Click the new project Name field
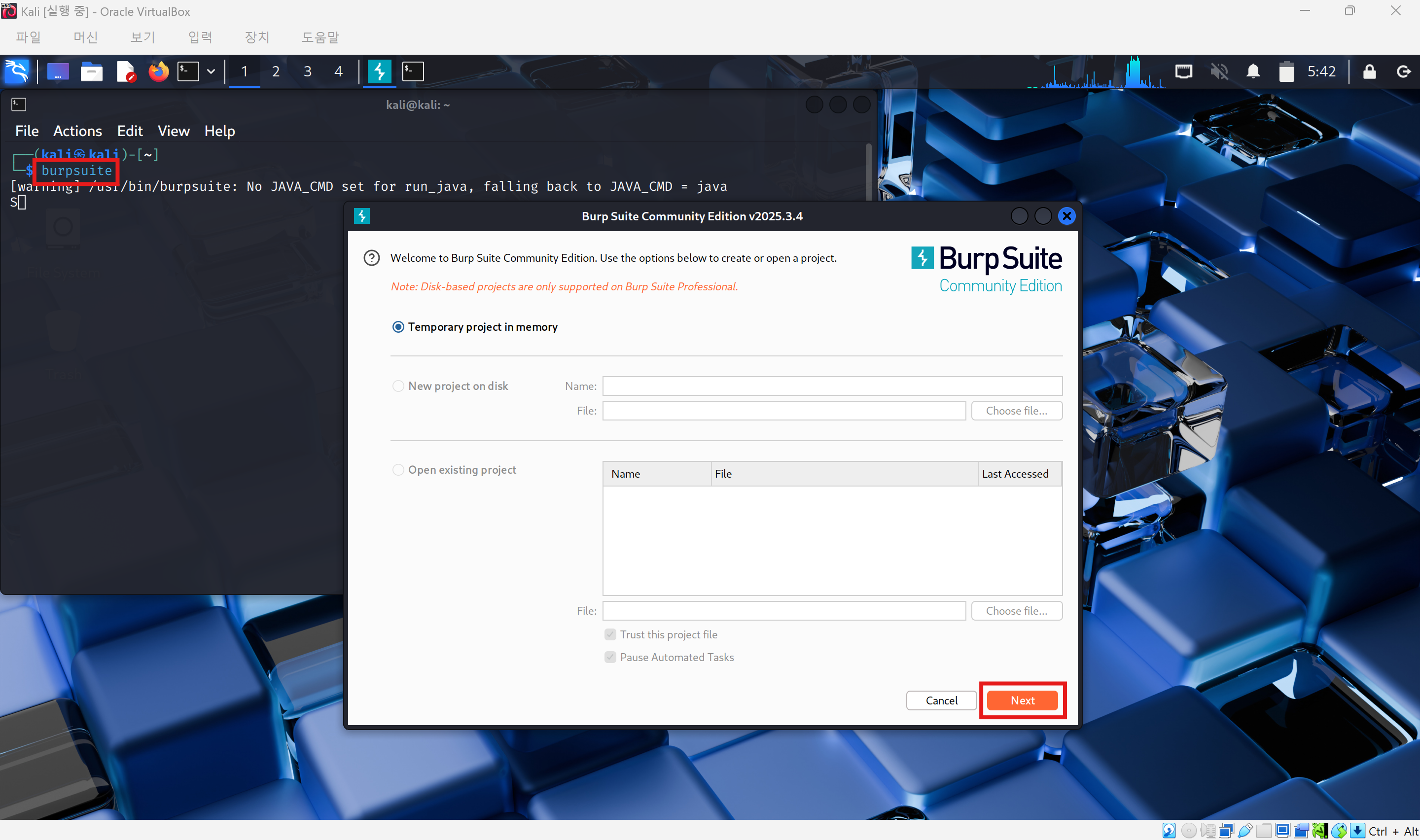 [x=832, y=386]
